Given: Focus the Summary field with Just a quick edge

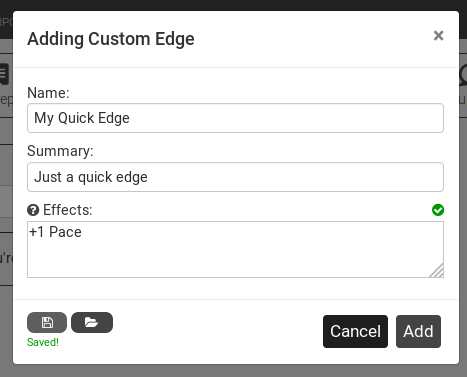Looking at the screenshot, I should tap(235, 177).
